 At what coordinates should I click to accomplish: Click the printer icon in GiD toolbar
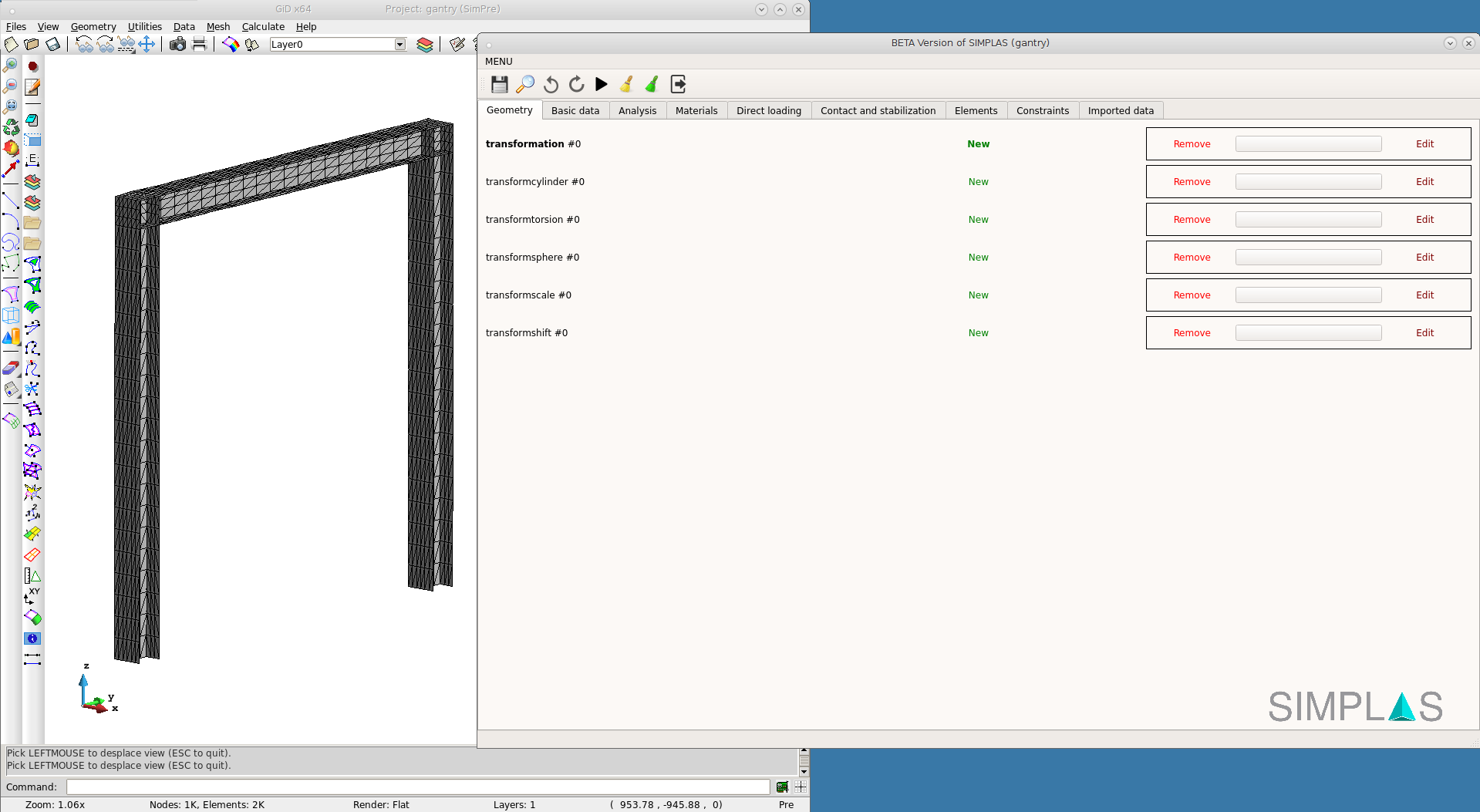[x=199, y=44]
